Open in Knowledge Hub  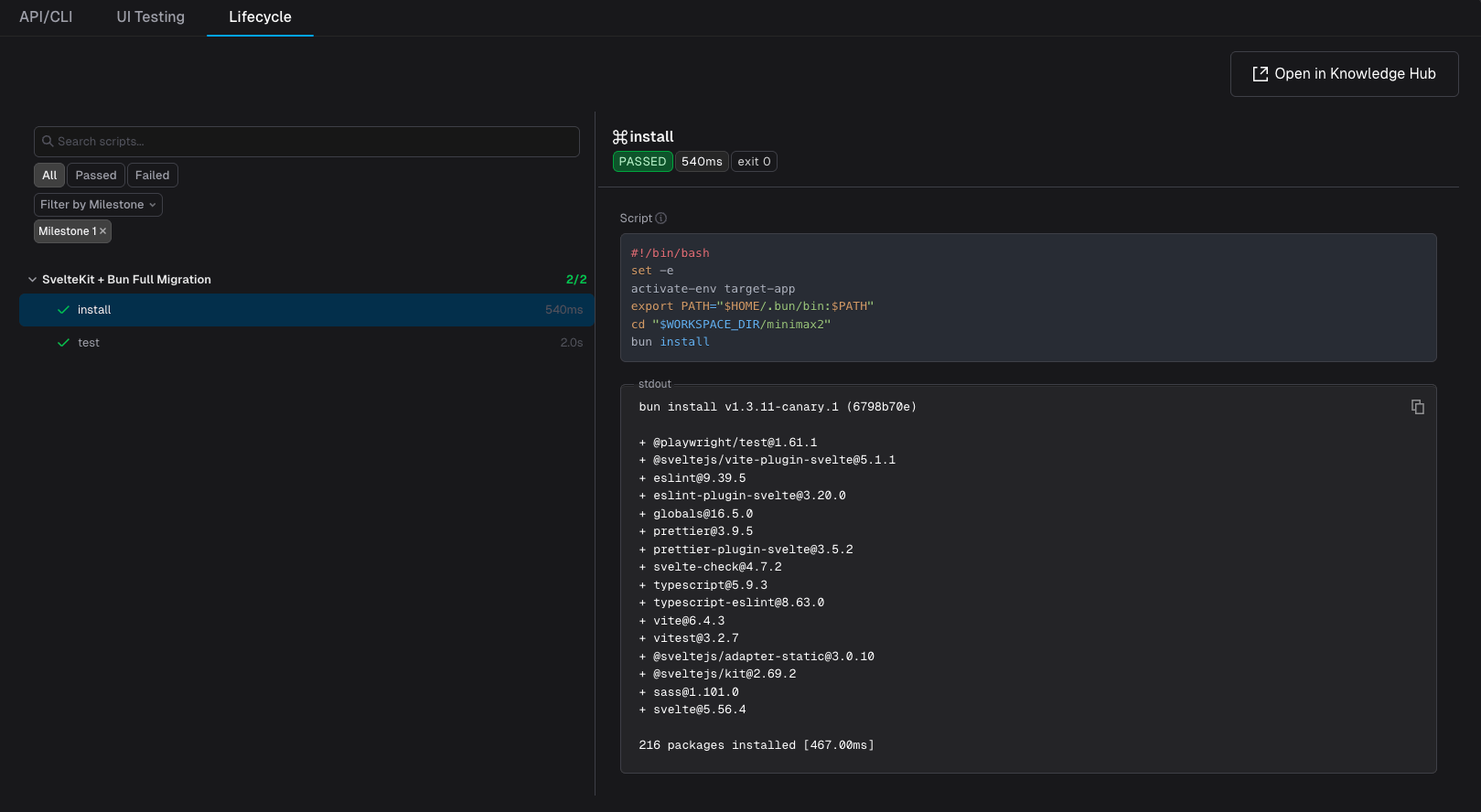(x=1344, y=74)
